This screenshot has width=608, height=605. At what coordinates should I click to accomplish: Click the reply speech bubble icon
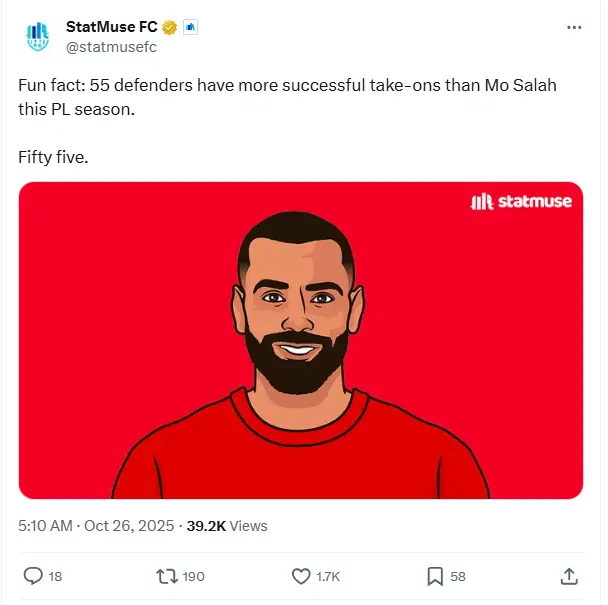point(33,576)
